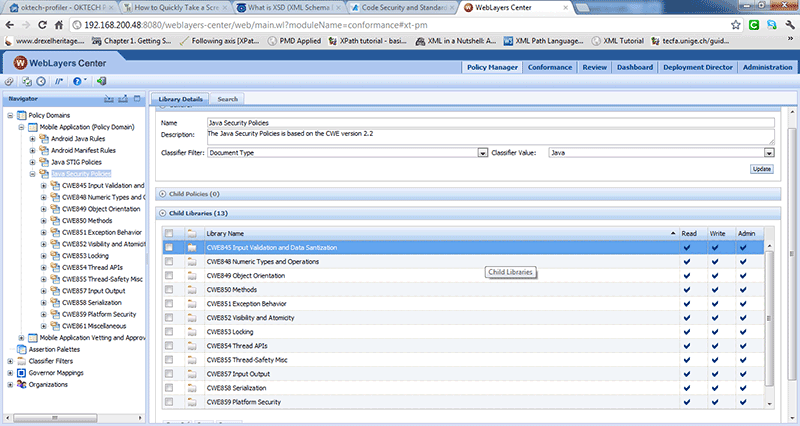Switch to the Conformance tab
The image size is (800, 426).
(x=549, y=67)
